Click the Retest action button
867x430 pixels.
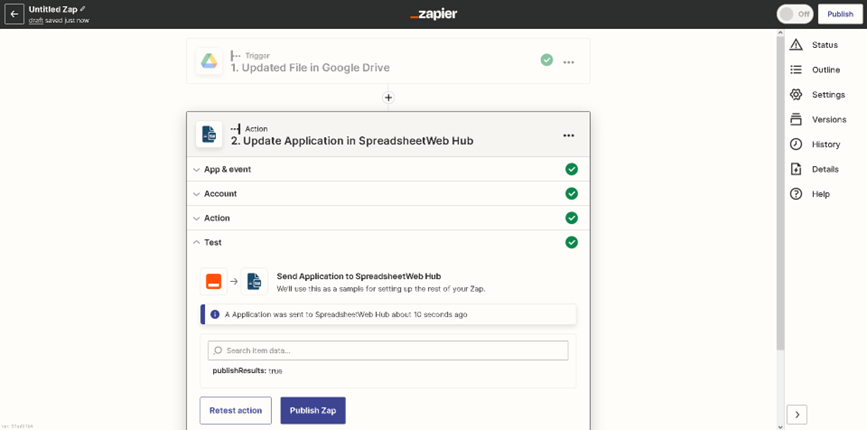pyautogui.click(x=235, y=410)
